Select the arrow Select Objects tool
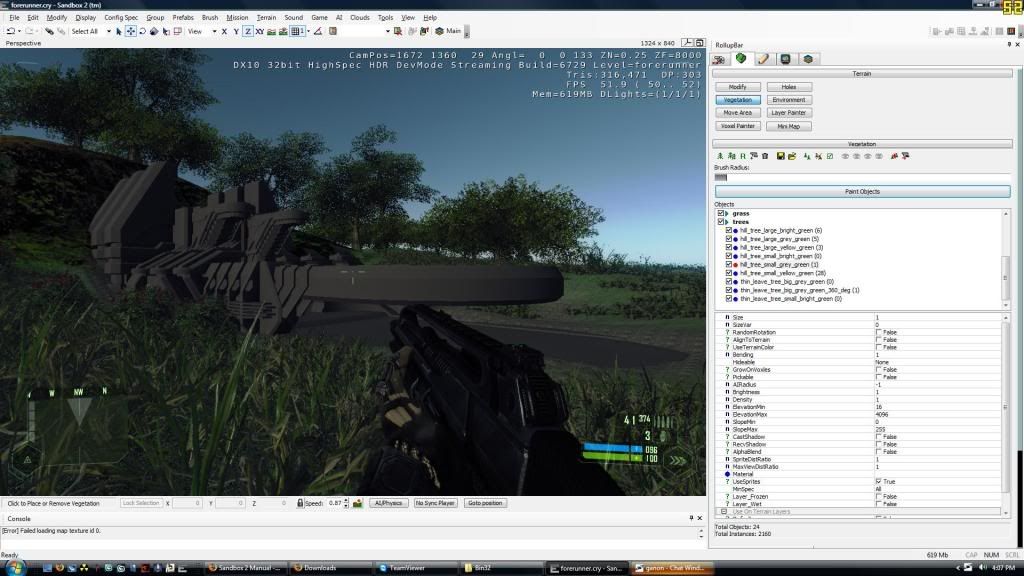 [x=119, y=31]
